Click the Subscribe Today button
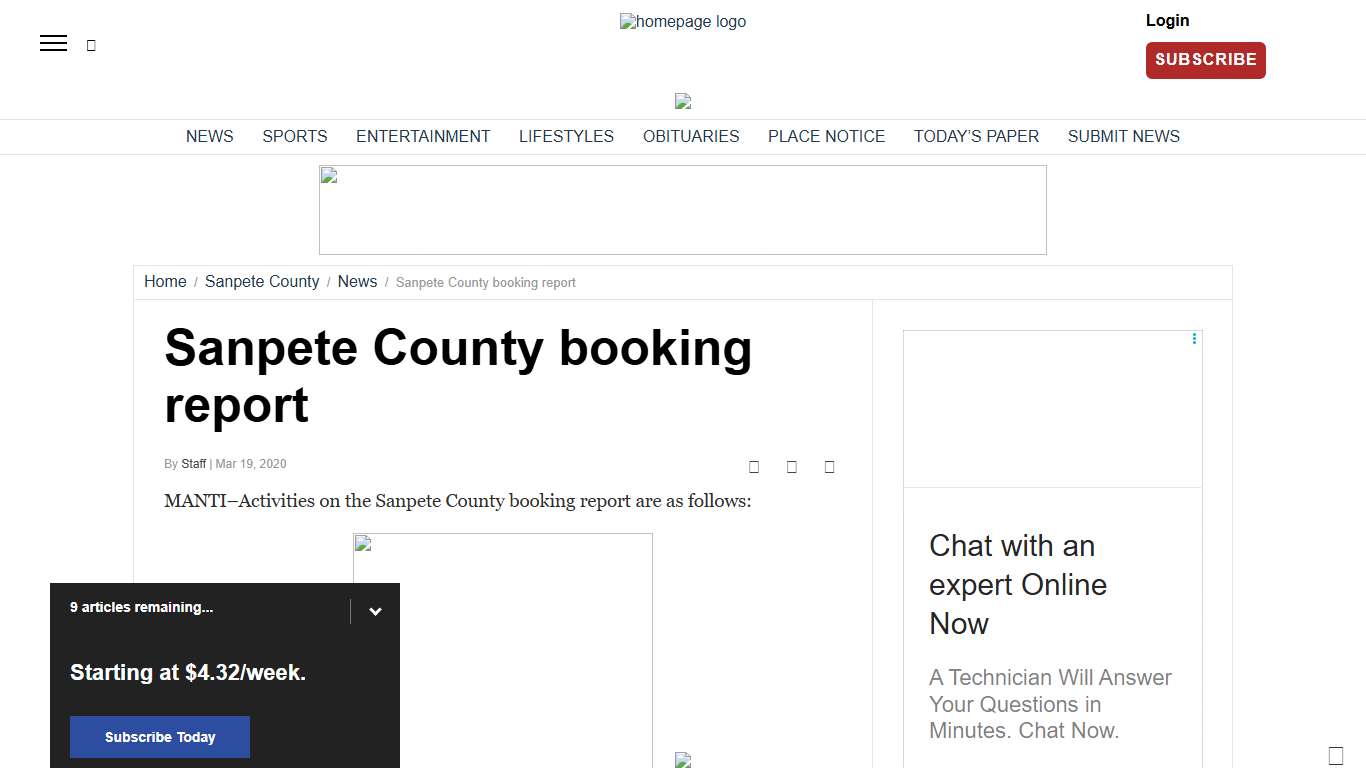The width and height of the screenshot is (1366, 768). (159, 737)
